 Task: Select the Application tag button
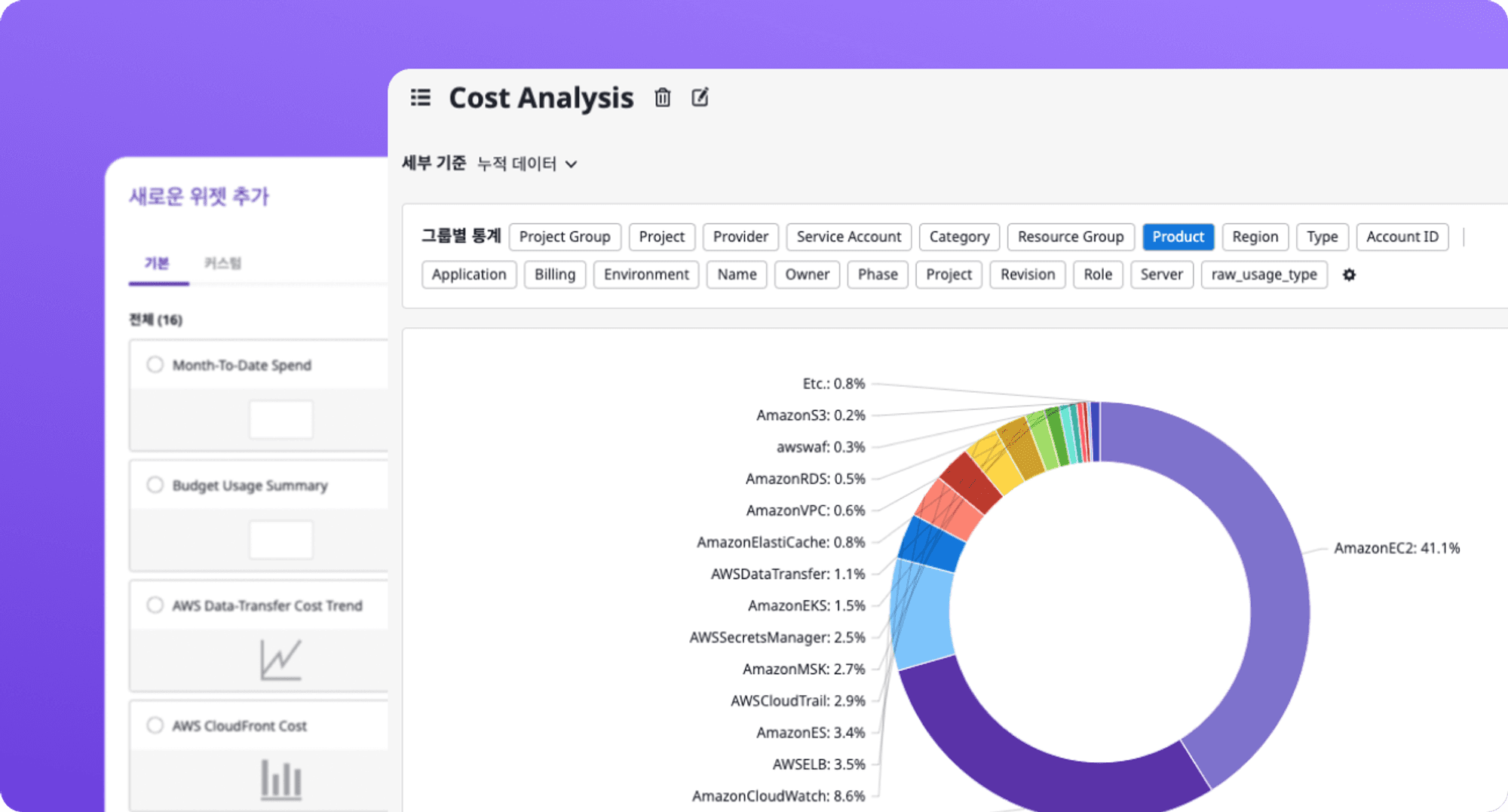pos(469,274)
